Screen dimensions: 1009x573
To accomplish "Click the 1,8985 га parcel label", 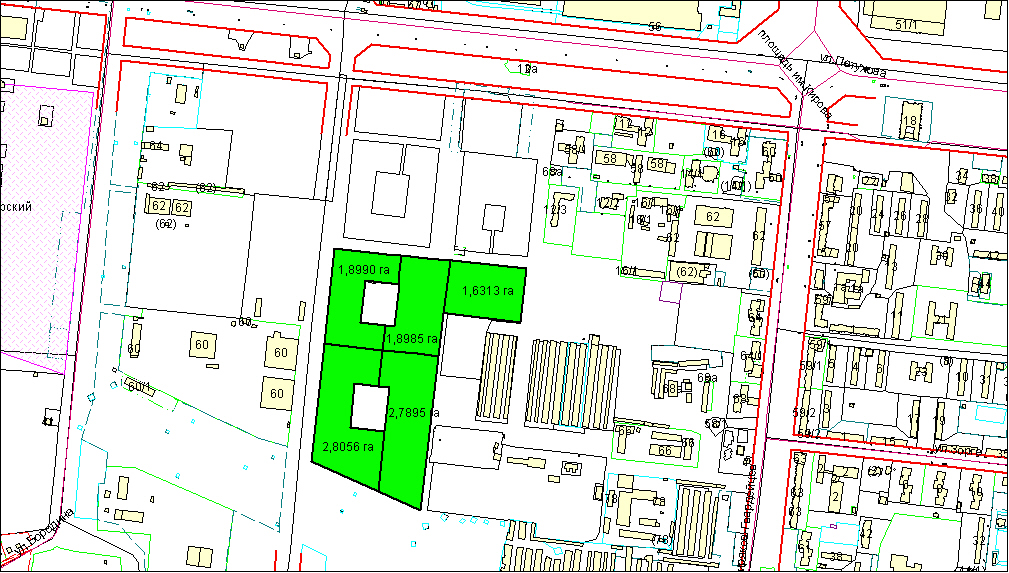I will pyautogui.click(x=412, y=338).
